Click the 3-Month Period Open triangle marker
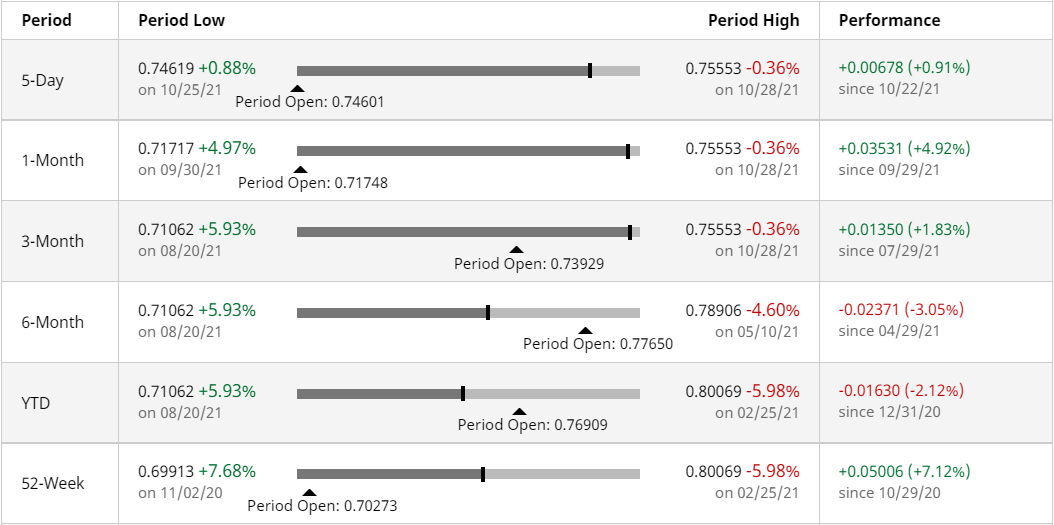Image resolution: width=1054 pixels, height=525 pixels. click(x=516, y=250)
